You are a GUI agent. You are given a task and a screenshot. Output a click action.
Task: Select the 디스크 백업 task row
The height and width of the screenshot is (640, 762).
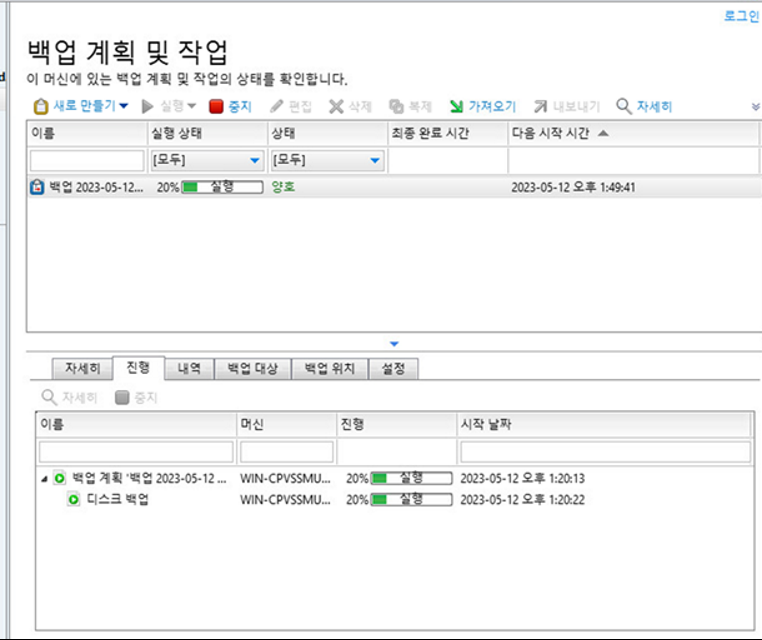395,500
